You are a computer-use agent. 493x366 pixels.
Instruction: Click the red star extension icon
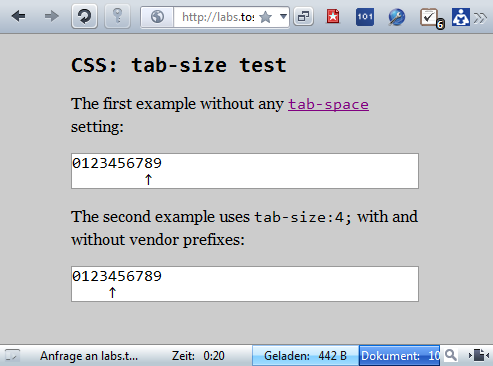tap(333, 16)
